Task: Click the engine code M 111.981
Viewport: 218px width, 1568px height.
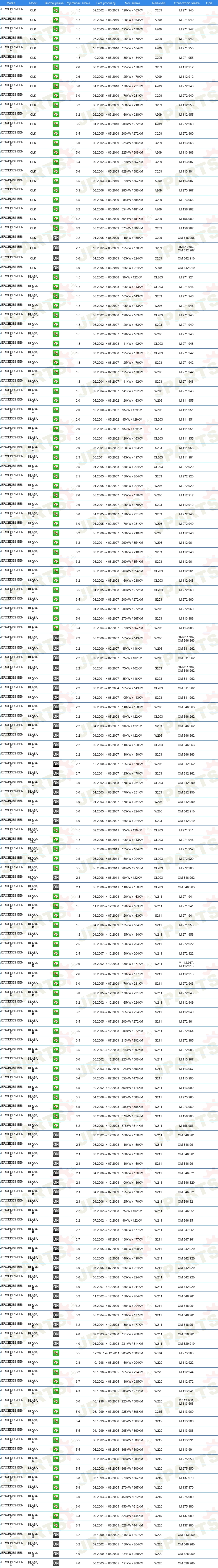Action: (x=186, y=457)
